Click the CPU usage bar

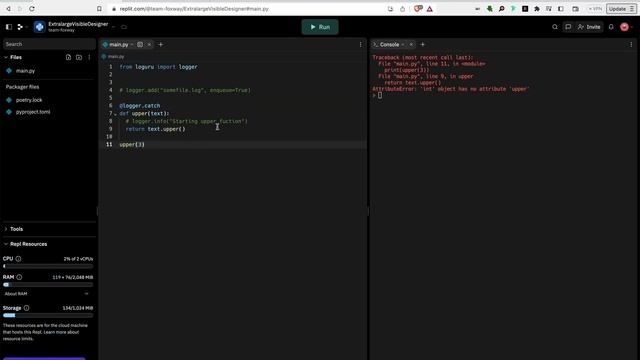tap(48, 266)
